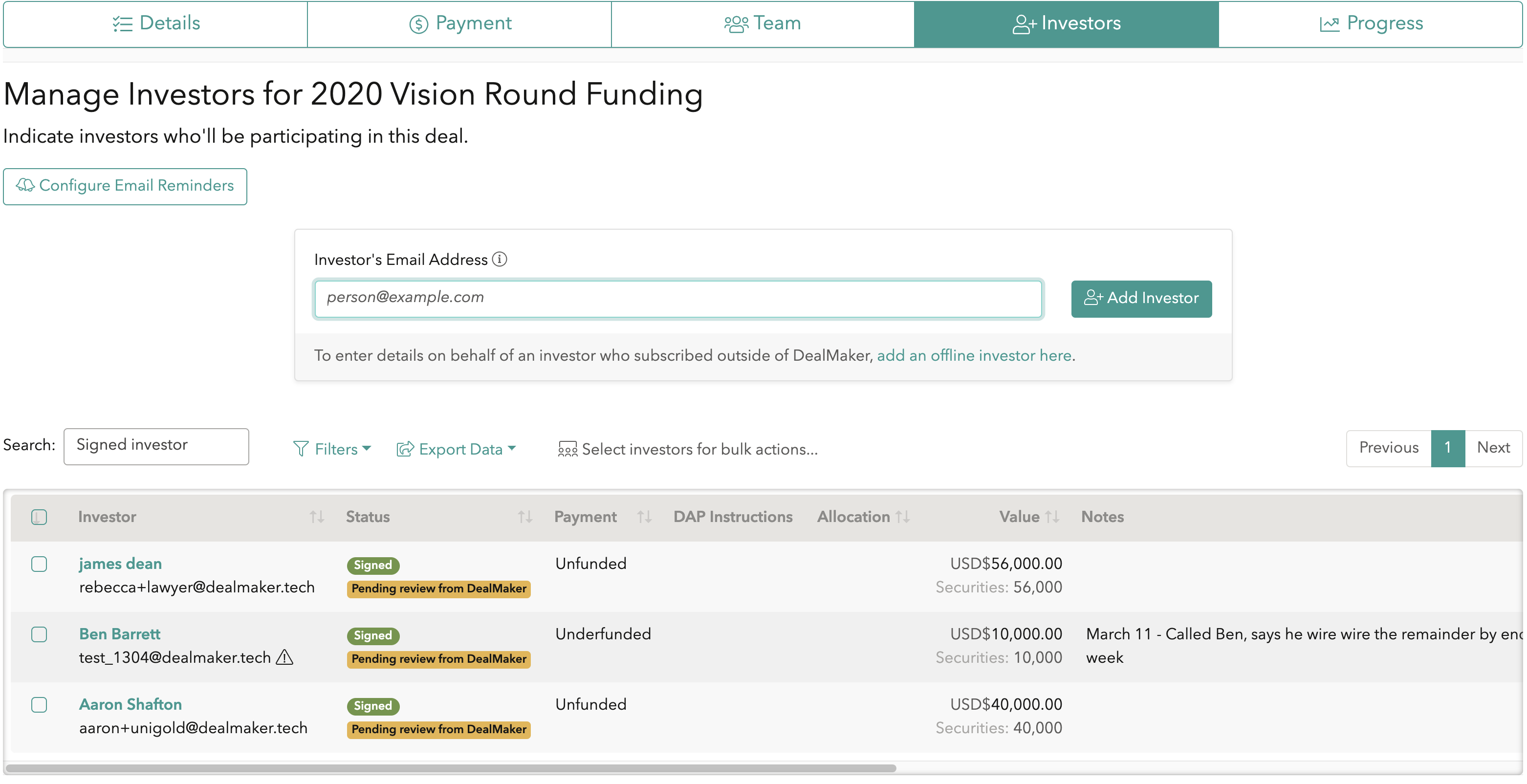
Task: Tick the select-all header checkbox
Action: [39, 517]
